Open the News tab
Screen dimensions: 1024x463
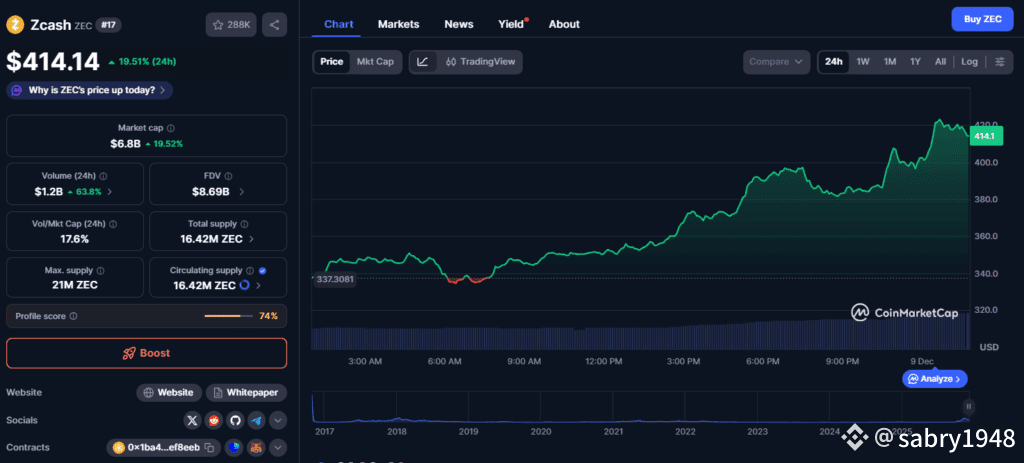point(459,24)
